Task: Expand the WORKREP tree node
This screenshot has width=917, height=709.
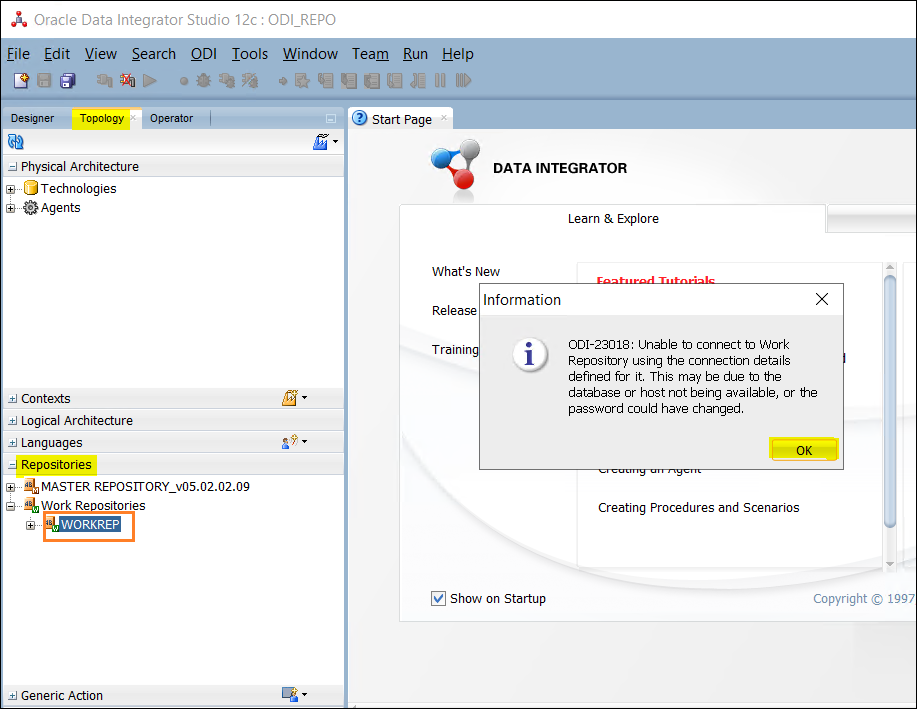Action: pyautogui.click(x=30, y=525)
